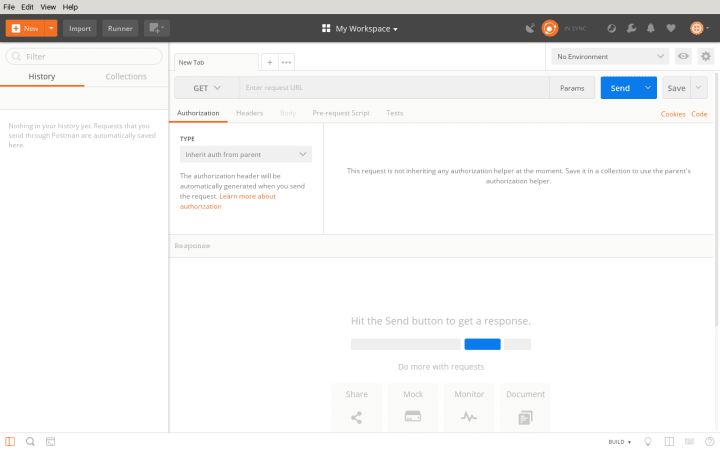Image resolution: width=720 pixels, height=450 pixels.
Task: Click the Share card
Action: (x=356, y=407)
